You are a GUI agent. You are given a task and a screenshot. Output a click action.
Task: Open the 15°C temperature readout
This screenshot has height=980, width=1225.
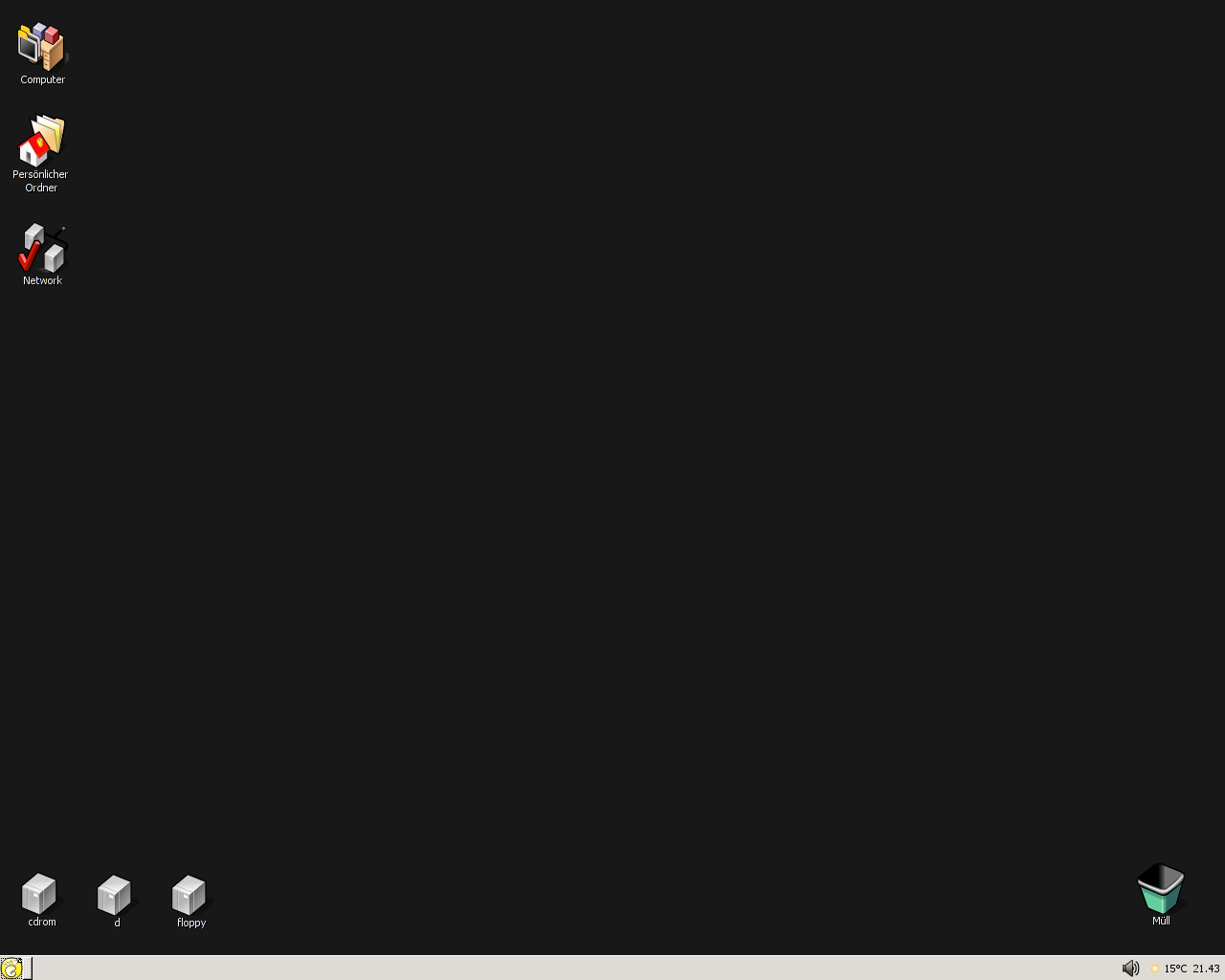pyautogui.click(x=1175, y=969)
